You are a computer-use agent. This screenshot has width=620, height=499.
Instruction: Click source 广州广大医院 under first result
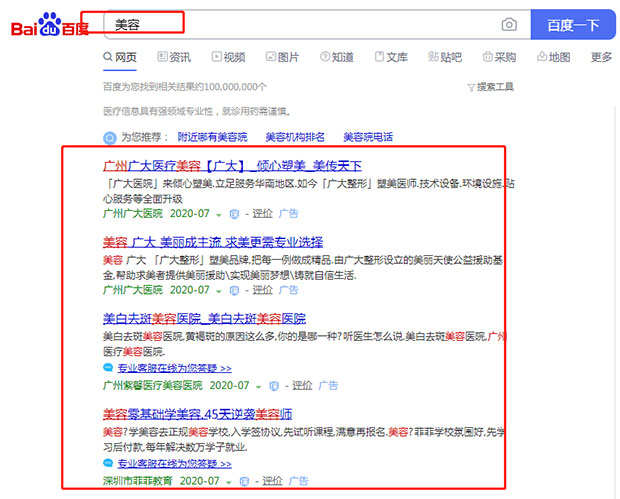[x=133, y=214]
